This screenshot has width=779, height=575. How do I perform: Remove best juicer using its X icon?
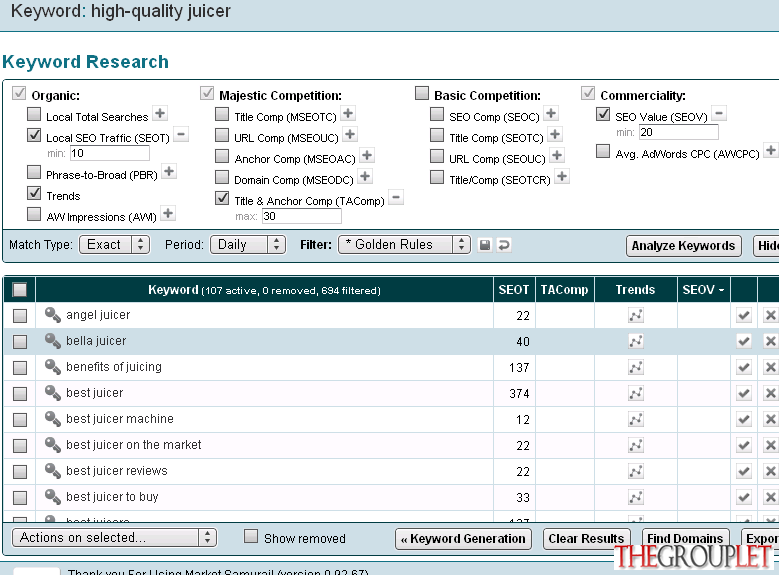[771, 394]
